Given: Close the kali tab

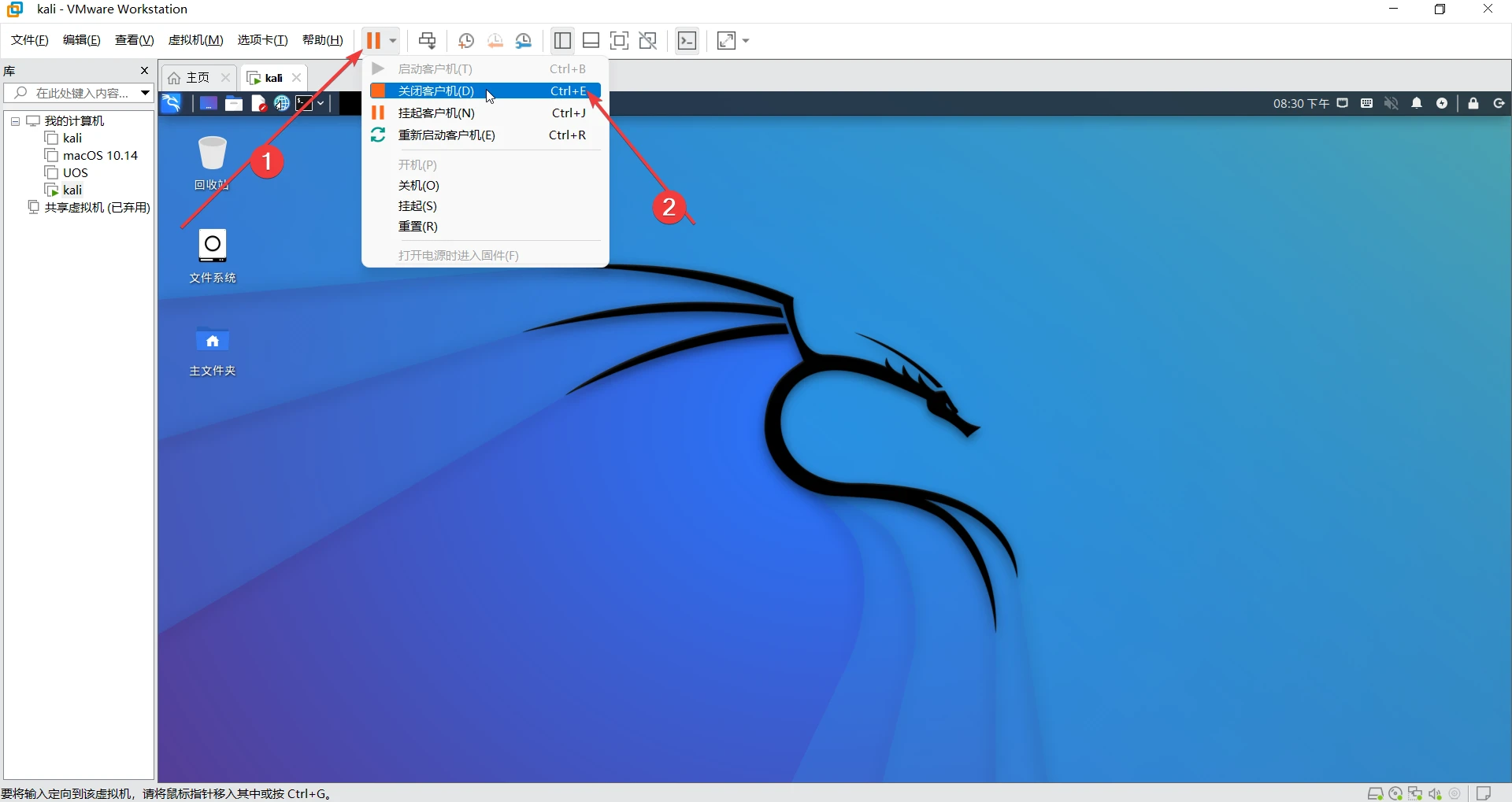Looking at the screenshot, I should (x=296, y=77).
